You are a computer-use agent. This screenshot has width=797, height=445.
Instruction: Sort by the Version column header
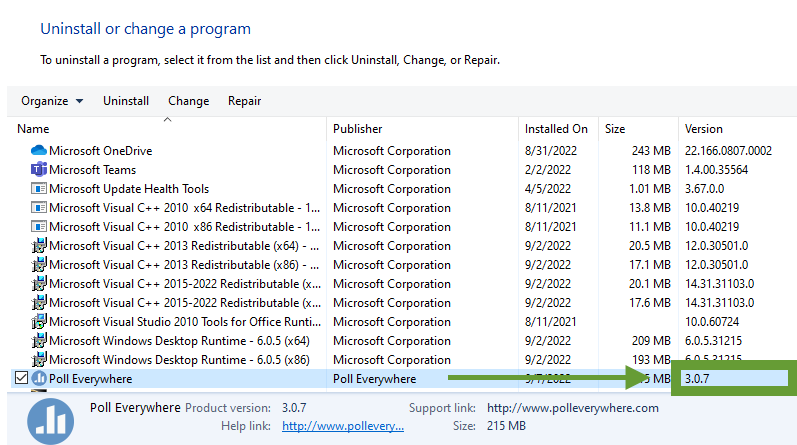point(703,129)
